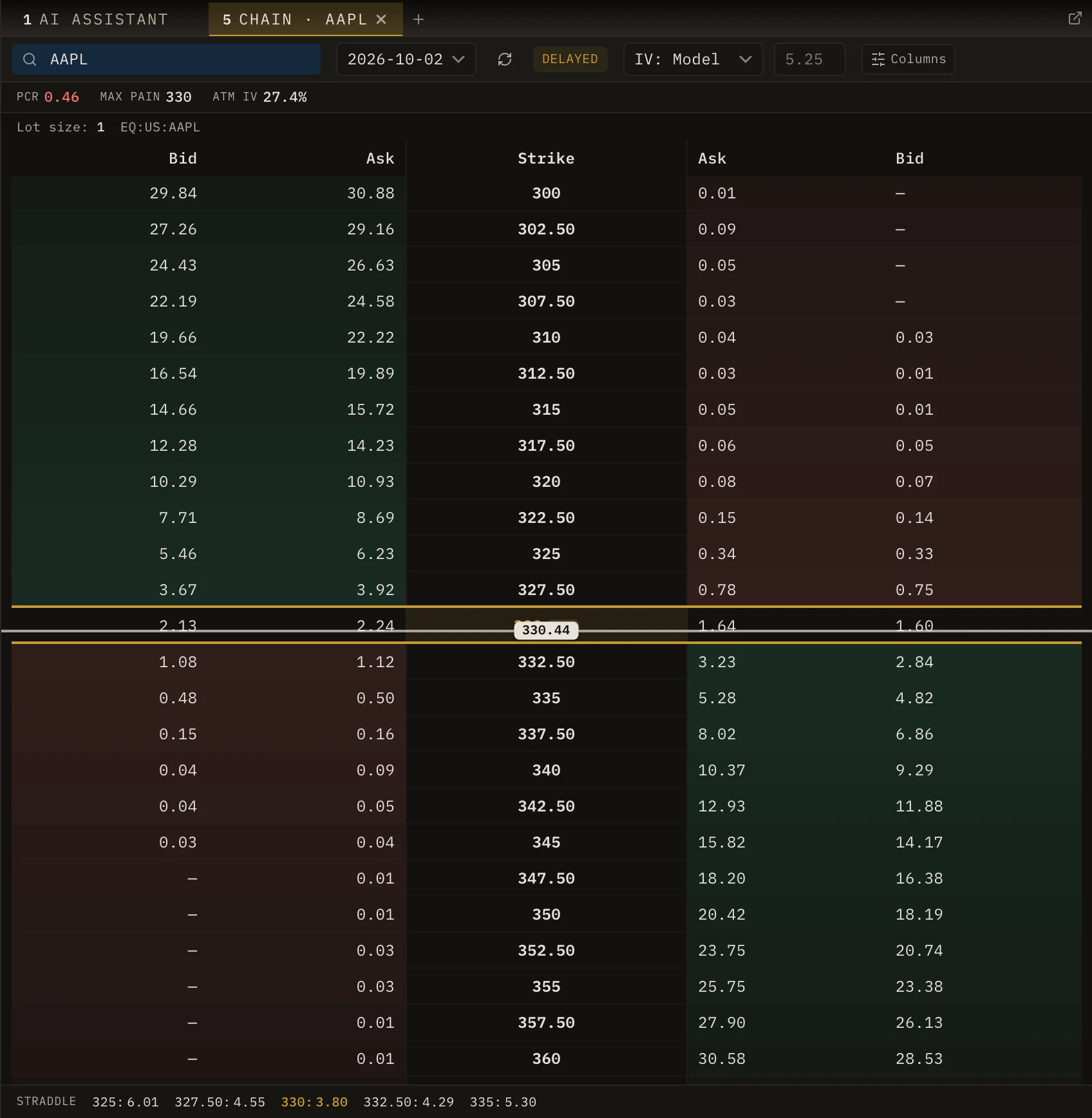The width and height of the screenshot is (1092, 1118).
Task: Click the 330: 3.80 straddle entry
Action: 314,1102
